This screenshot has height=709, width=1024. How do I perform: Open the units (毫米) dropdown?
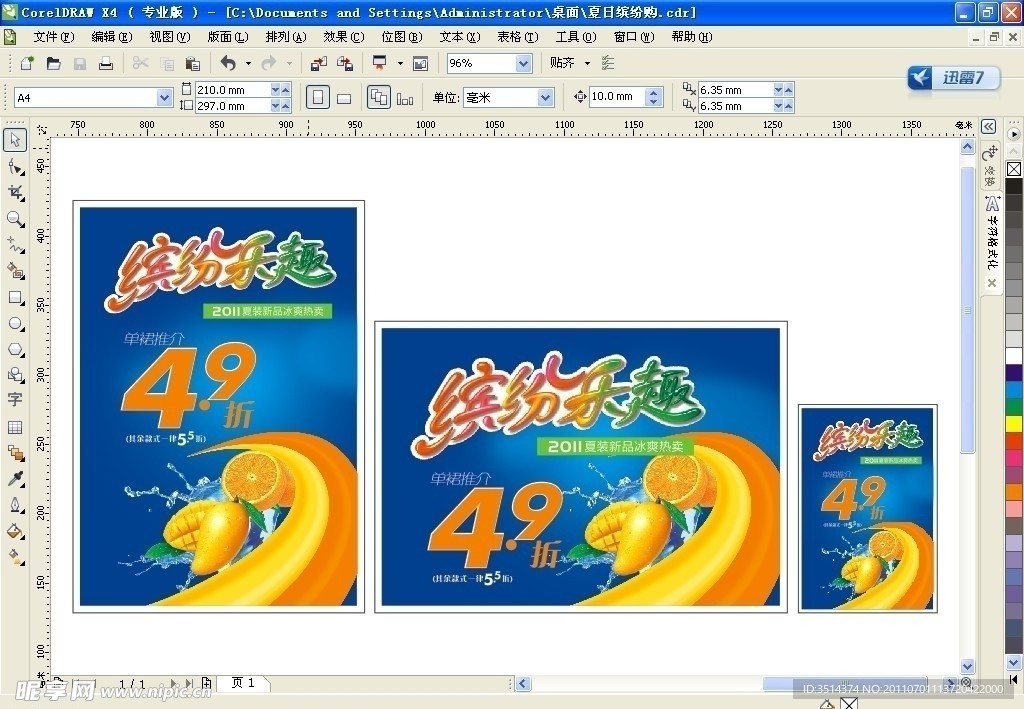tap(545, 98)
